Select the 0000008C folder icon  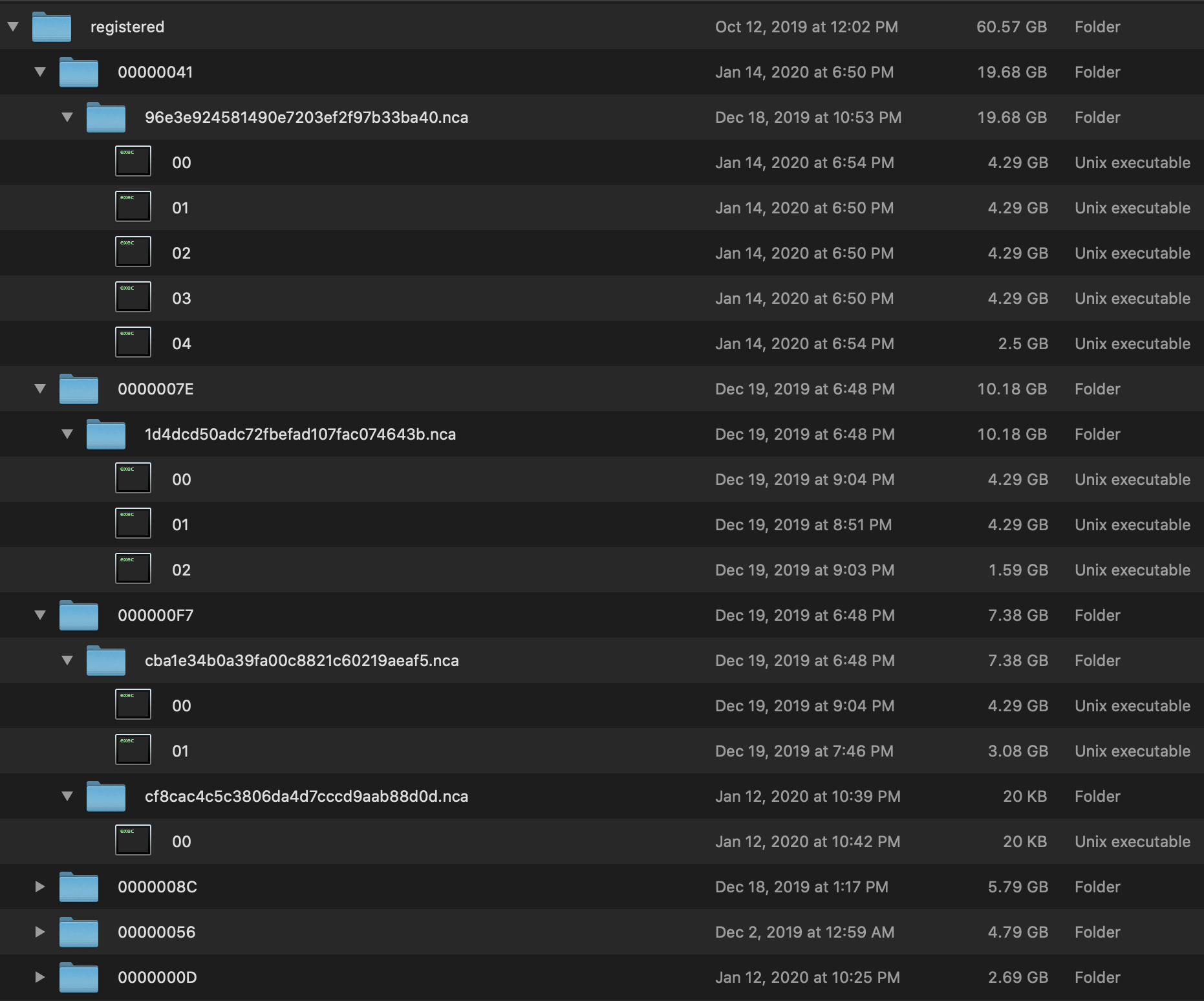pyautogui.click(x=79, y=887)
